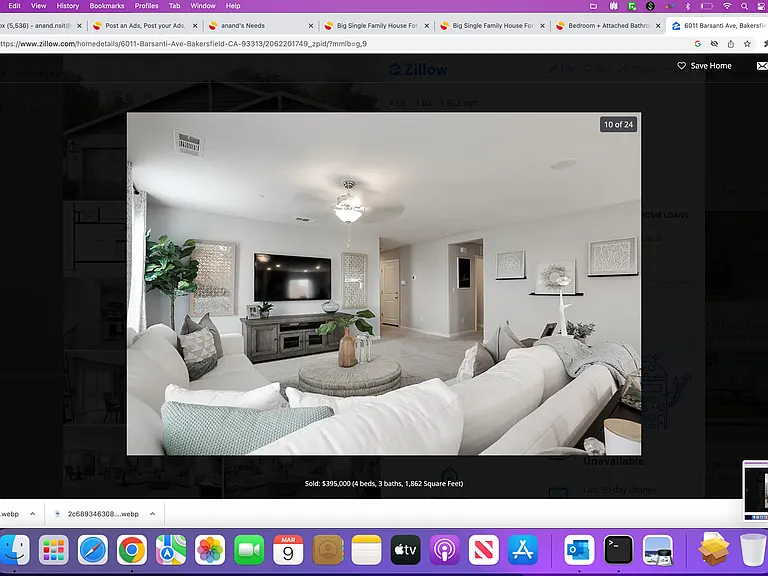Viewport: 768px width, 576px height.
Task: Open FaceTime from the dock
Action: (x=249, y=550)
